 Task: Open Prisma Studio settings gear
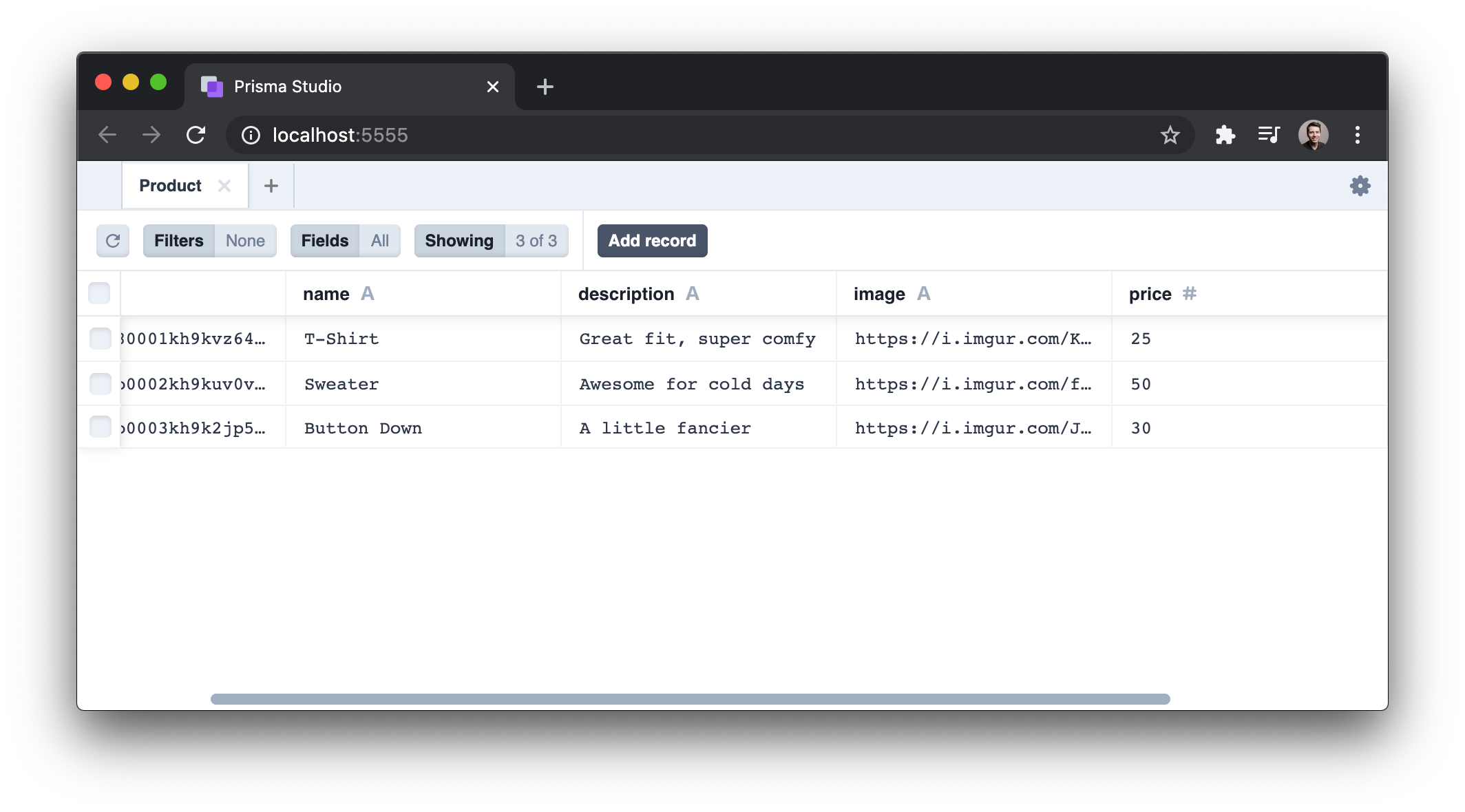tap(1360, 186)
